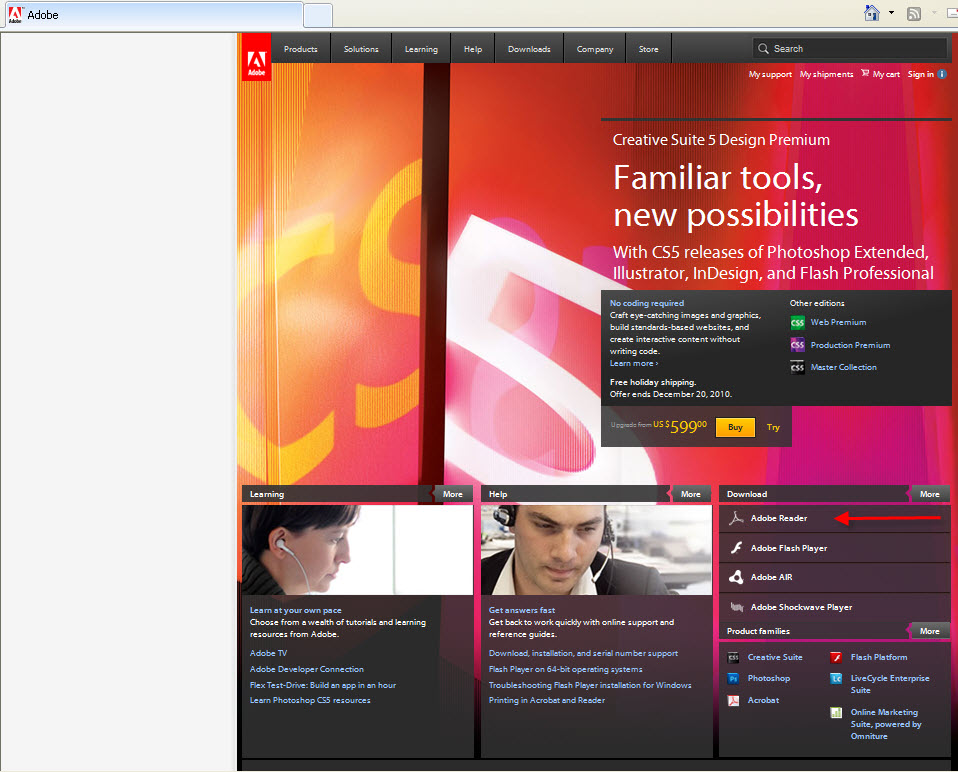Click inside the Search field

pos(850,49)
